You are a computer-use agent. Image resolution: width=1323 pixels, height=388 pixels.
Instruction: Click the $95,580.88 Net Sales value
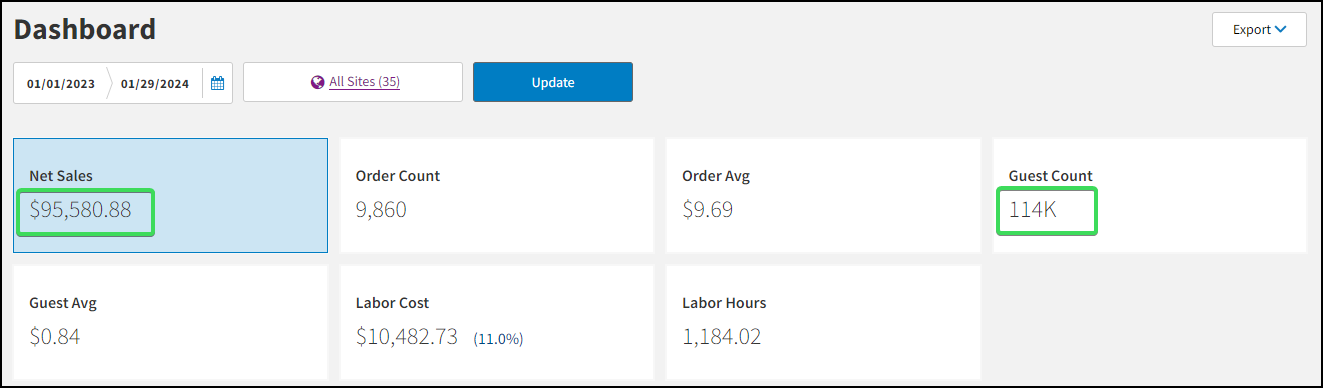pos(81,210)
